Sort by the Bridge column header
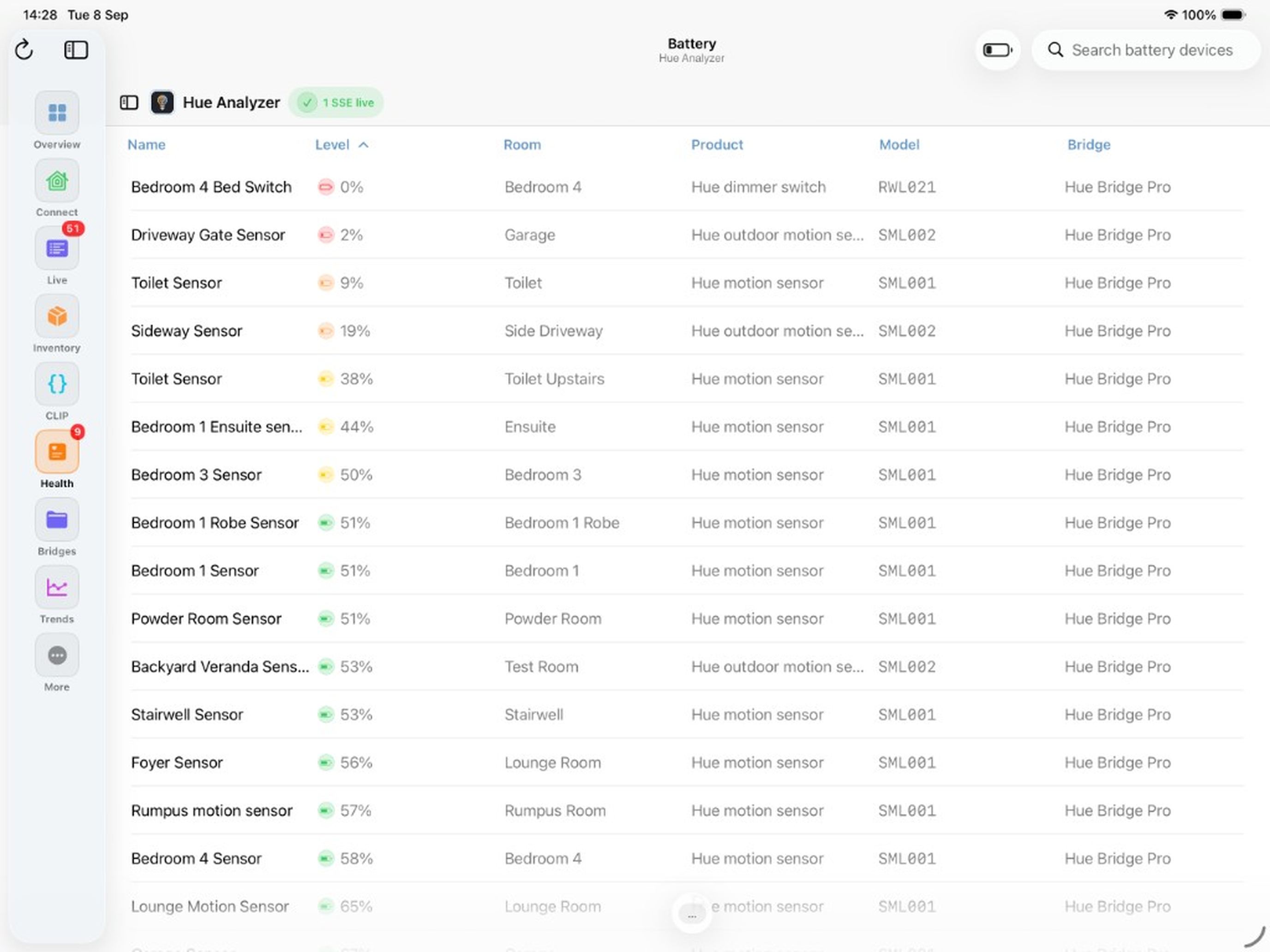This screenshot has width=1270, height=952. coord(1089,145)
